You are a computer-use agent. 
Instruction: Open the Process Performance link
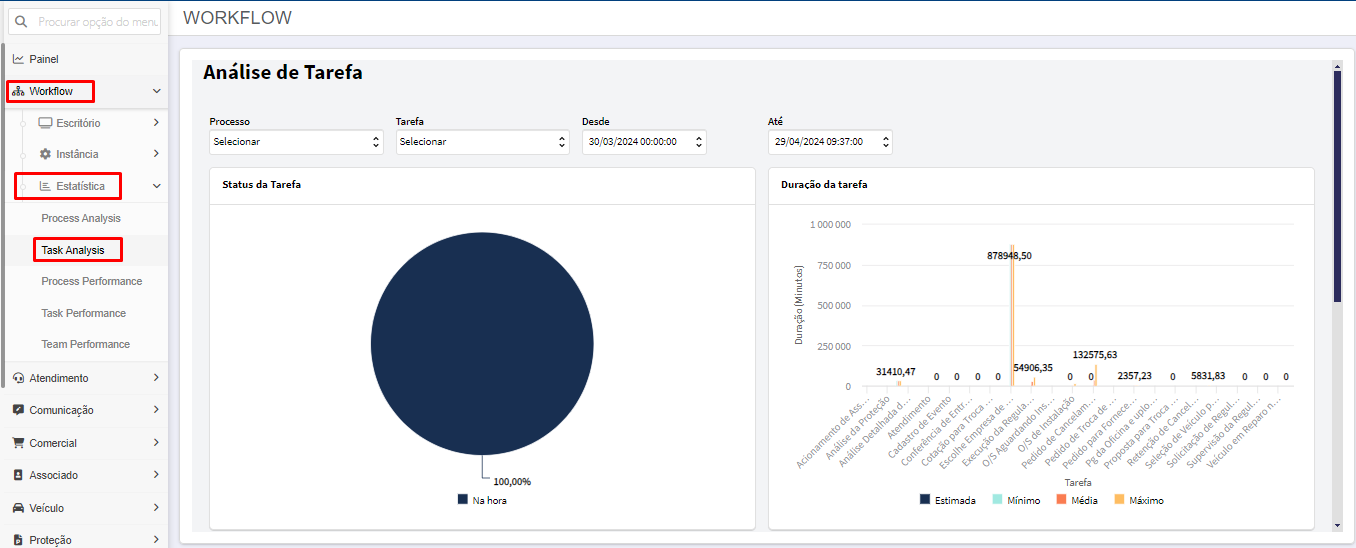tap(92, 281)
